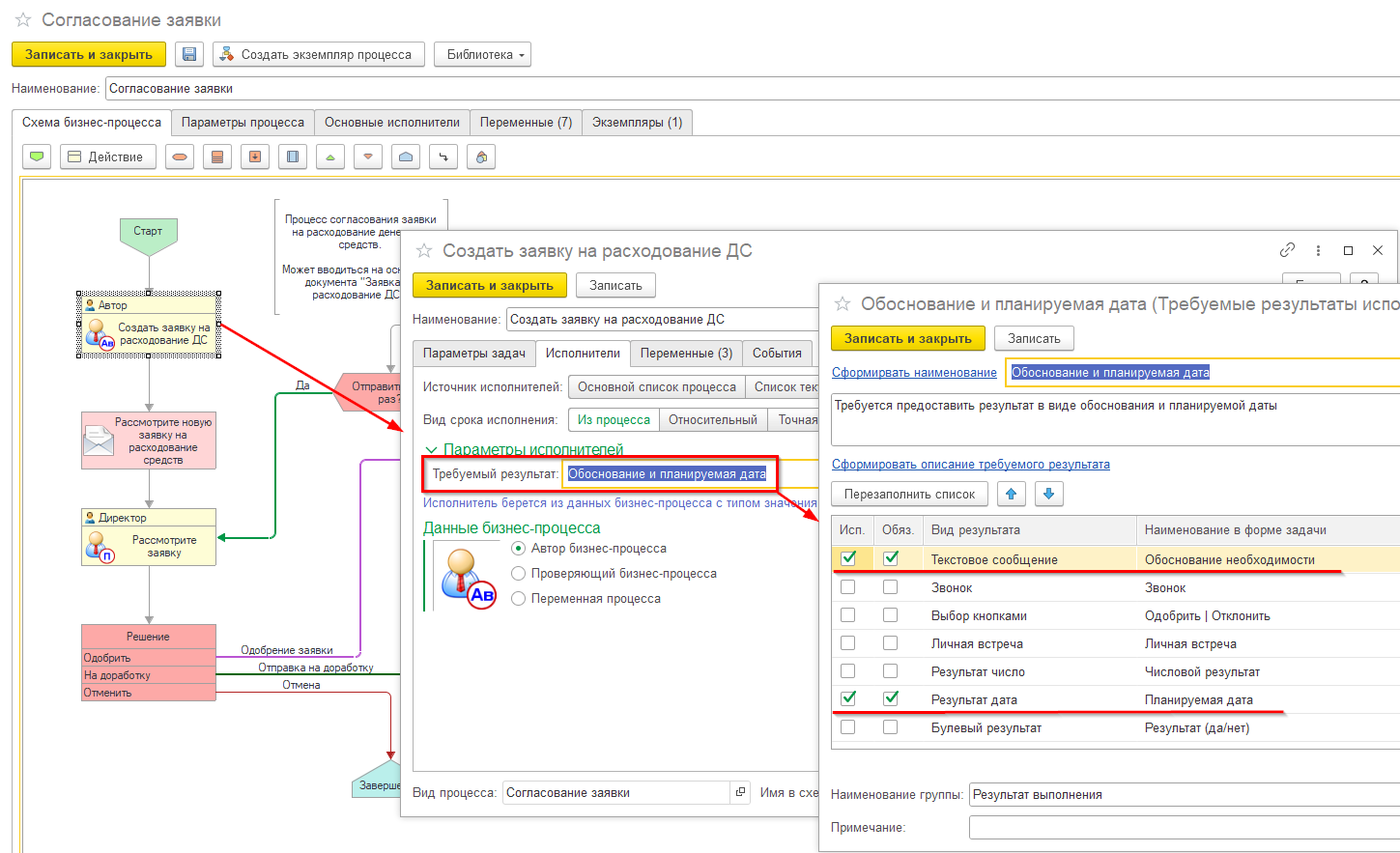1400x853 pixels.
Task: Add the blue processing block shape
Action: click(293, 156)
